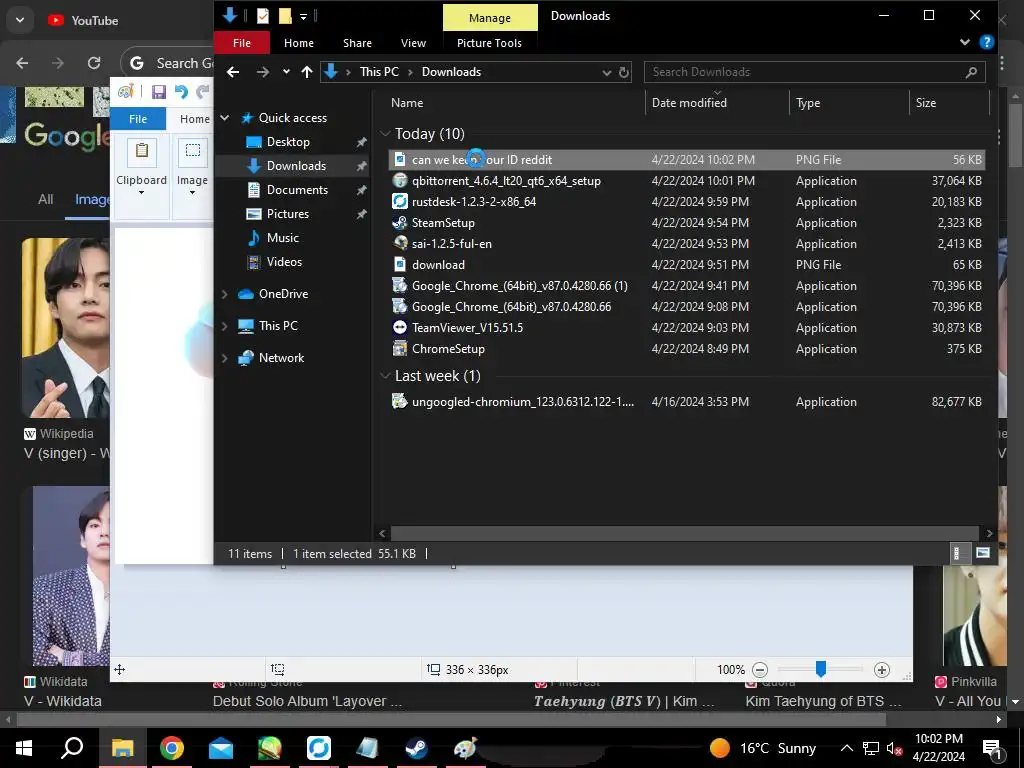Click the Back arrow in File Explorer
The width and height of the screenshot is (1024, 768).
coord(233,72)
